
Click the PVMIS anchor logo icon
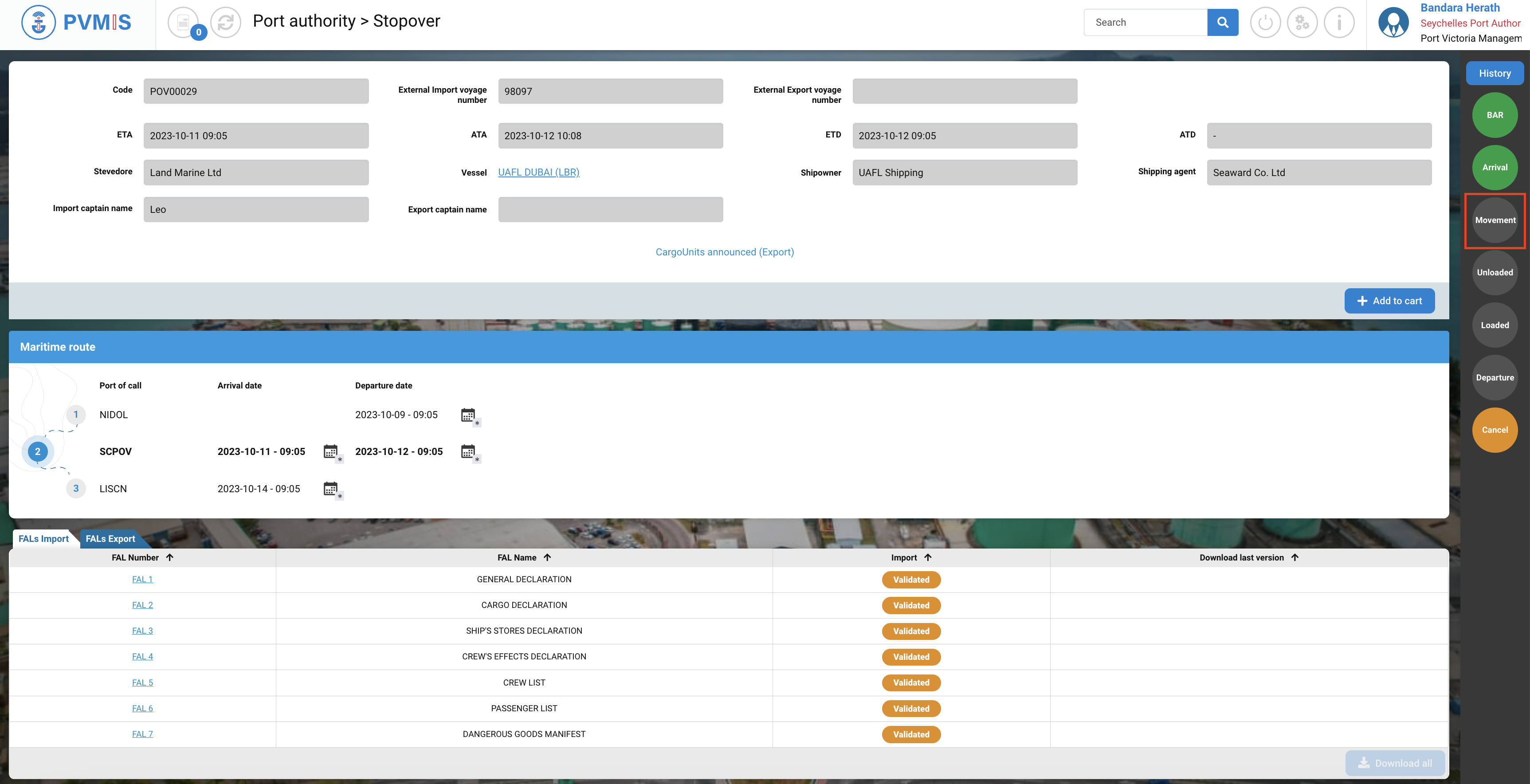(39, 23)
